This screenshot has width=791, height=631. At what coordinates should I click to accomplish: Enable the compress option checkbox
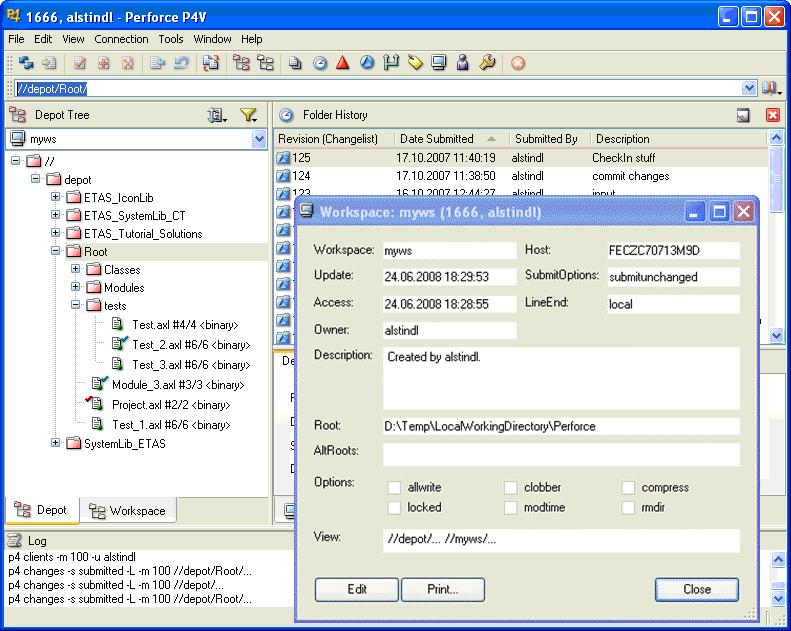point(628,488)
